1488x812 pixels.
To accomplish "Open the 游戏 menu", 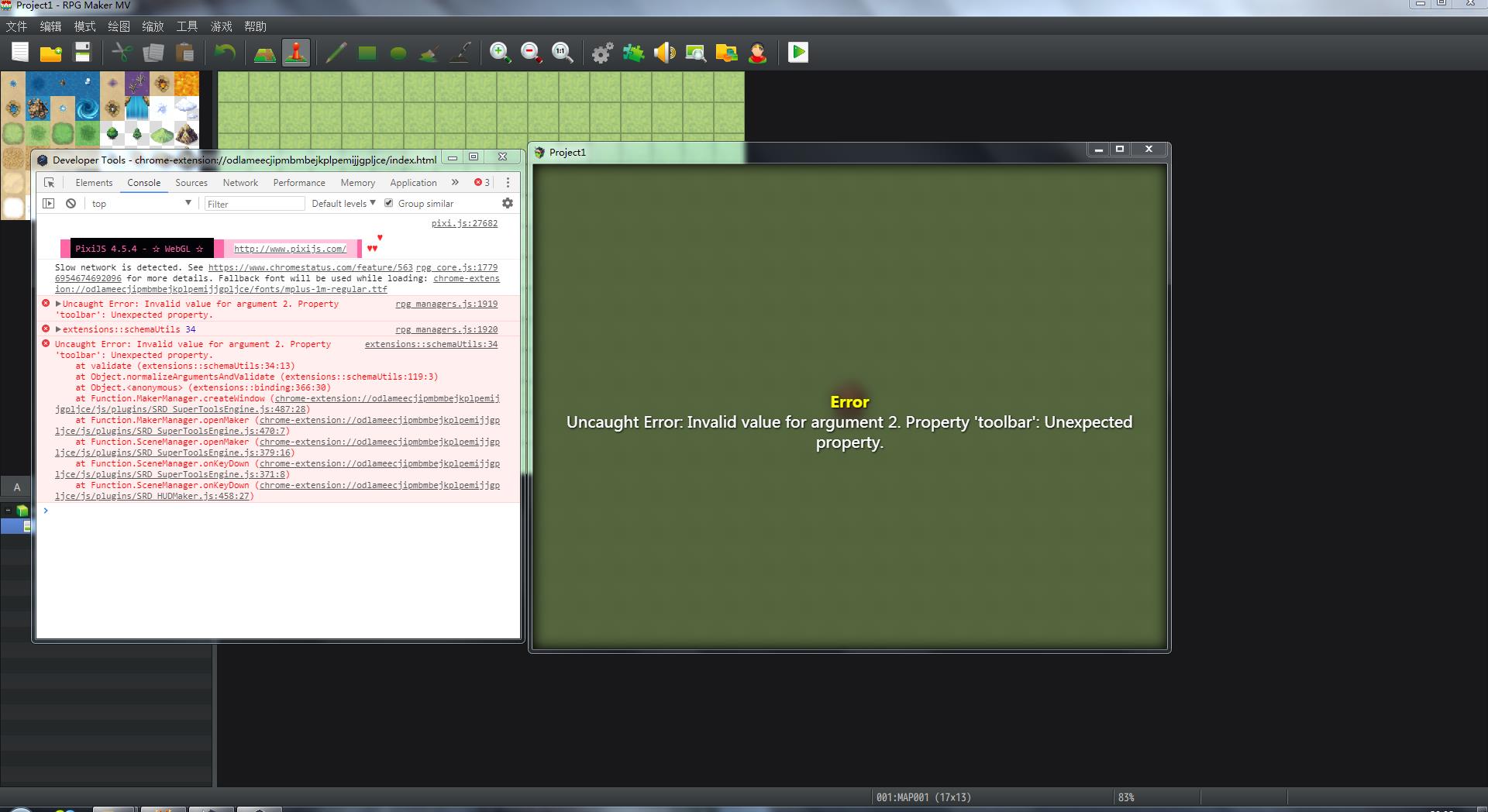I will point(221,26).
